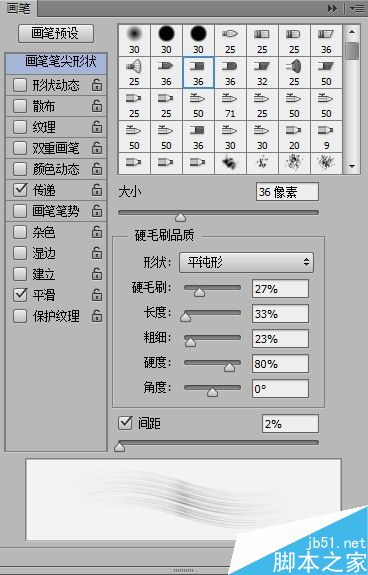This screenshot has height=575, width=368.
Task: Enable the 湿边 checkbox
Action: click(x=20, y=253)
